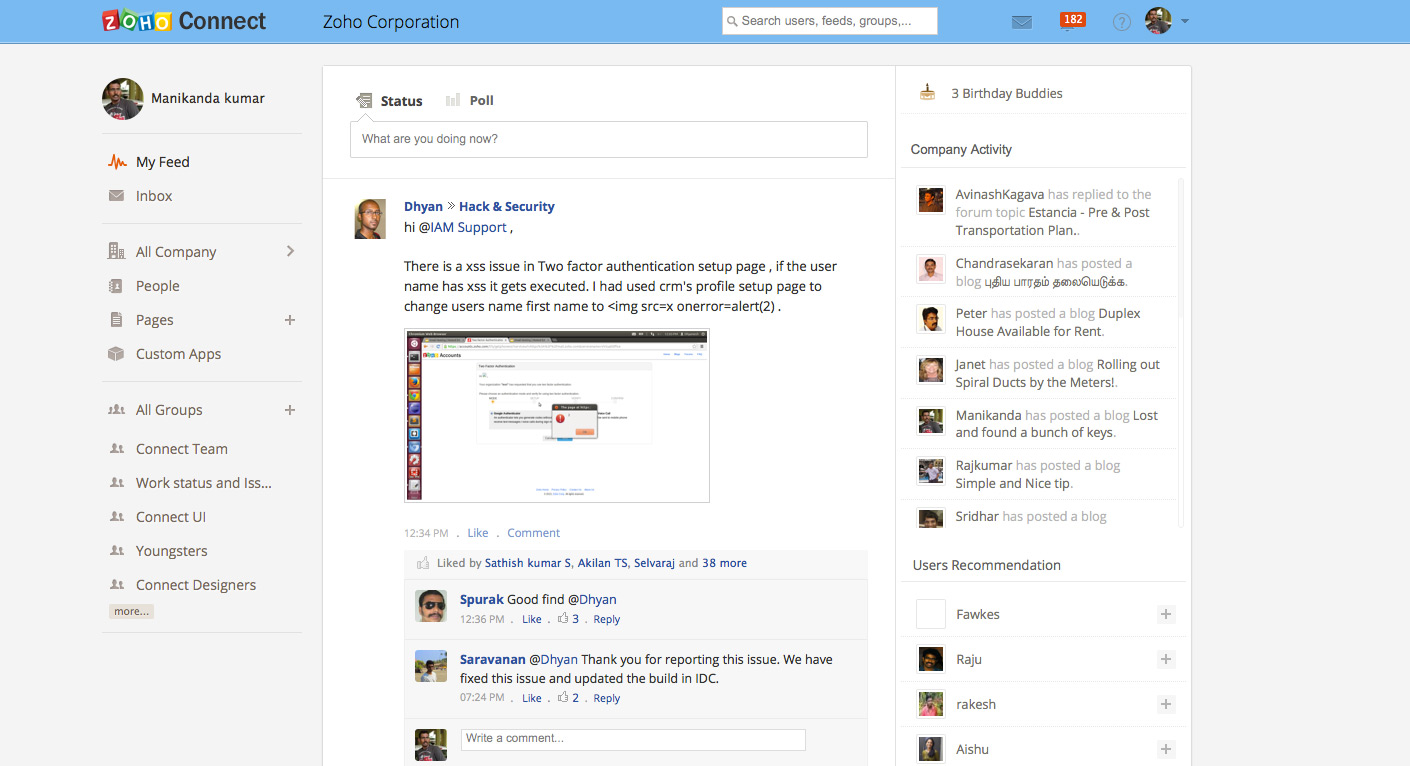Open Spurak's profile name in comments
This screenshot has width=1410, height=766.
pyautogui.click(x=482, y=599)
